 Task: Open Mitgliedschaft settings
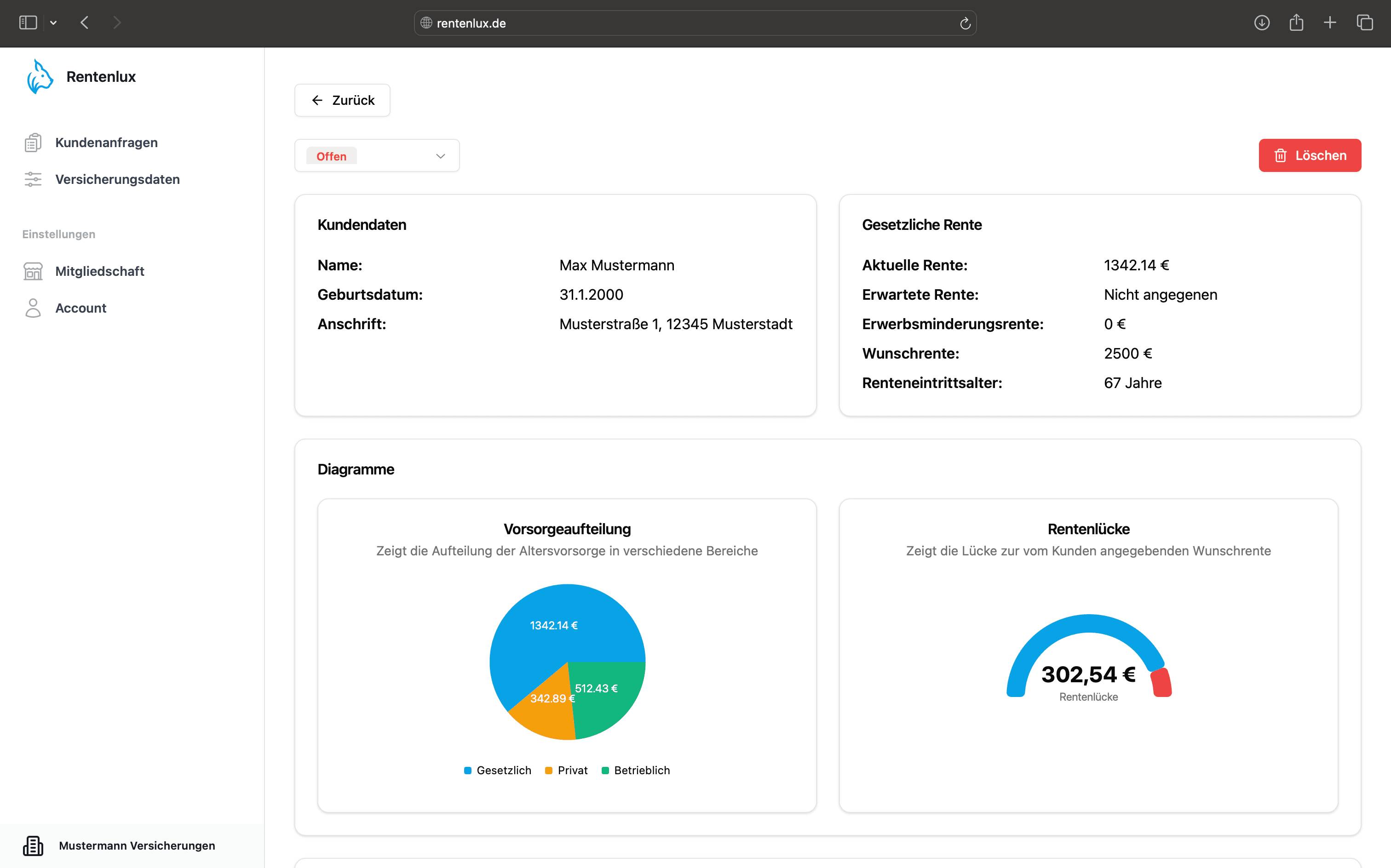[x=99, y=271]
